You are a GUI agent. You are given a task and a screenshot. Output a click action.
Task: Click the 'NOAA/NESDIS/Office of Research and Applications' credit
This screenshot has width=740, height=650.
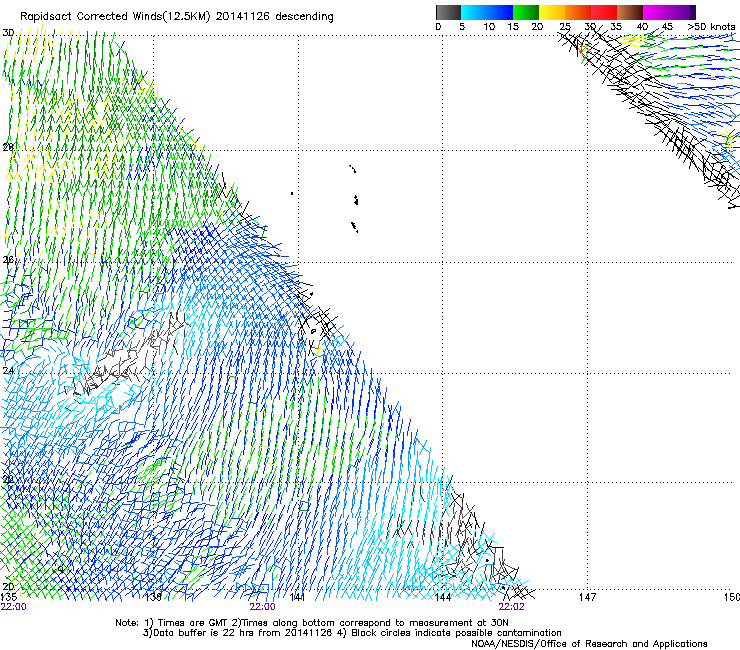tap(589, 644)
